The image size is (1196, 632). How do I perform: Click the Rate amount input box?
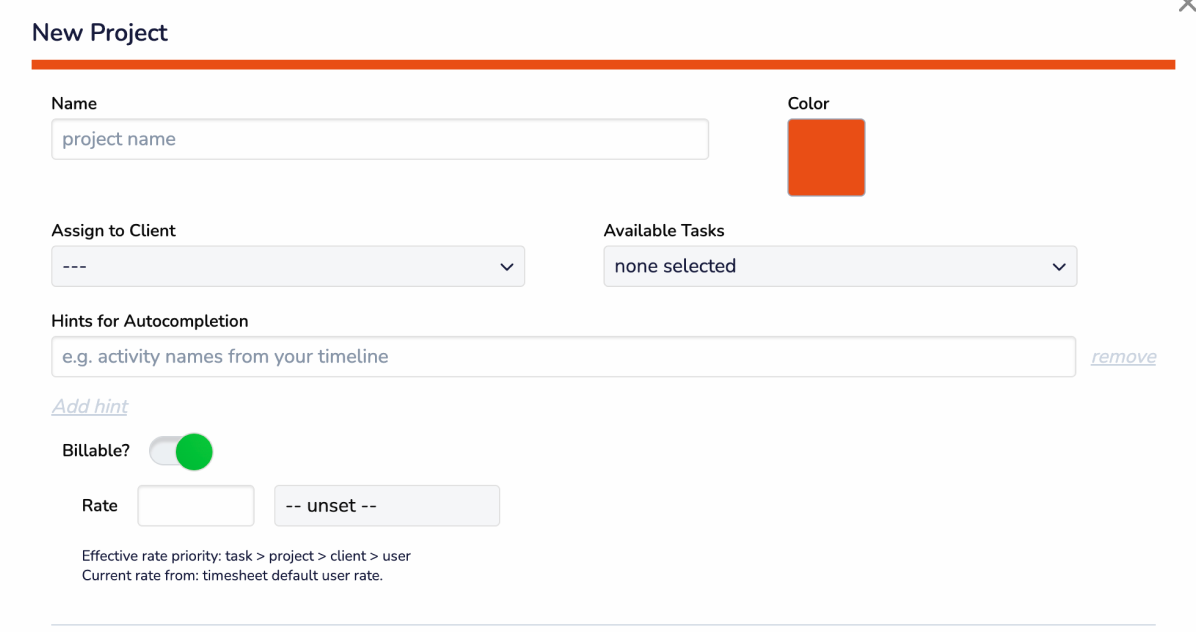click(196, 506)
